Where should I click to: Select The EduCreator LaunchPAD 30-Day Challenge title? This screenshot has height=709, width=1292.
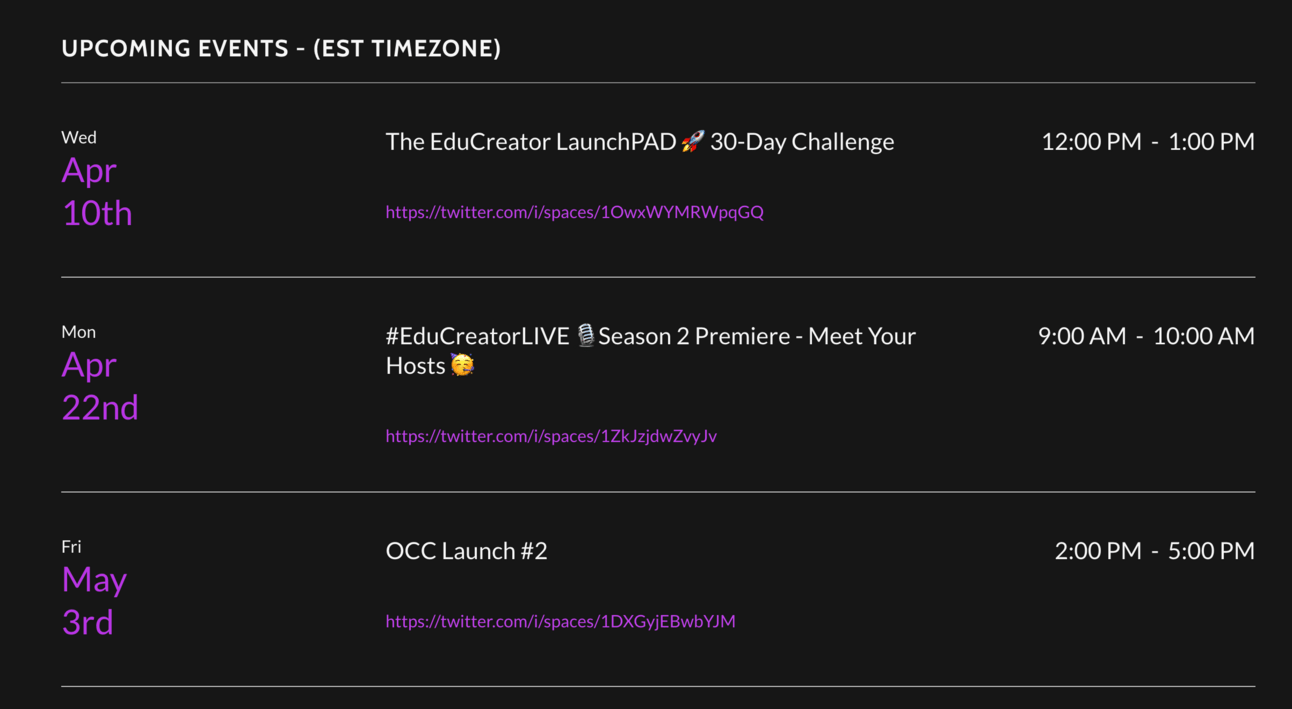[640, 142]
